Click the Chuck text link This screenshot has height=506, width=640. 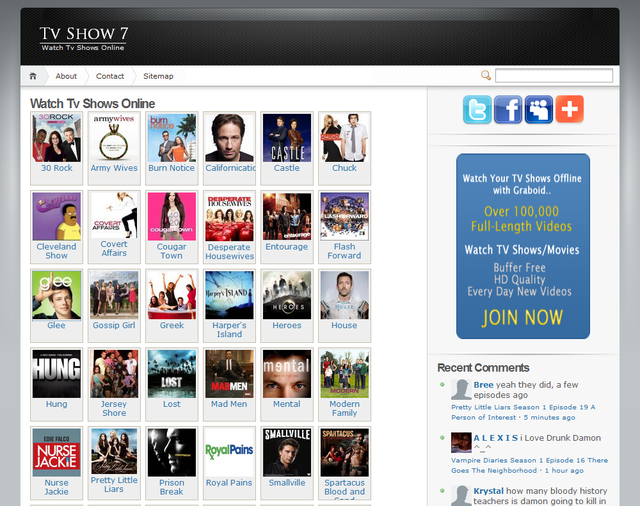click(x=344, y=168)
